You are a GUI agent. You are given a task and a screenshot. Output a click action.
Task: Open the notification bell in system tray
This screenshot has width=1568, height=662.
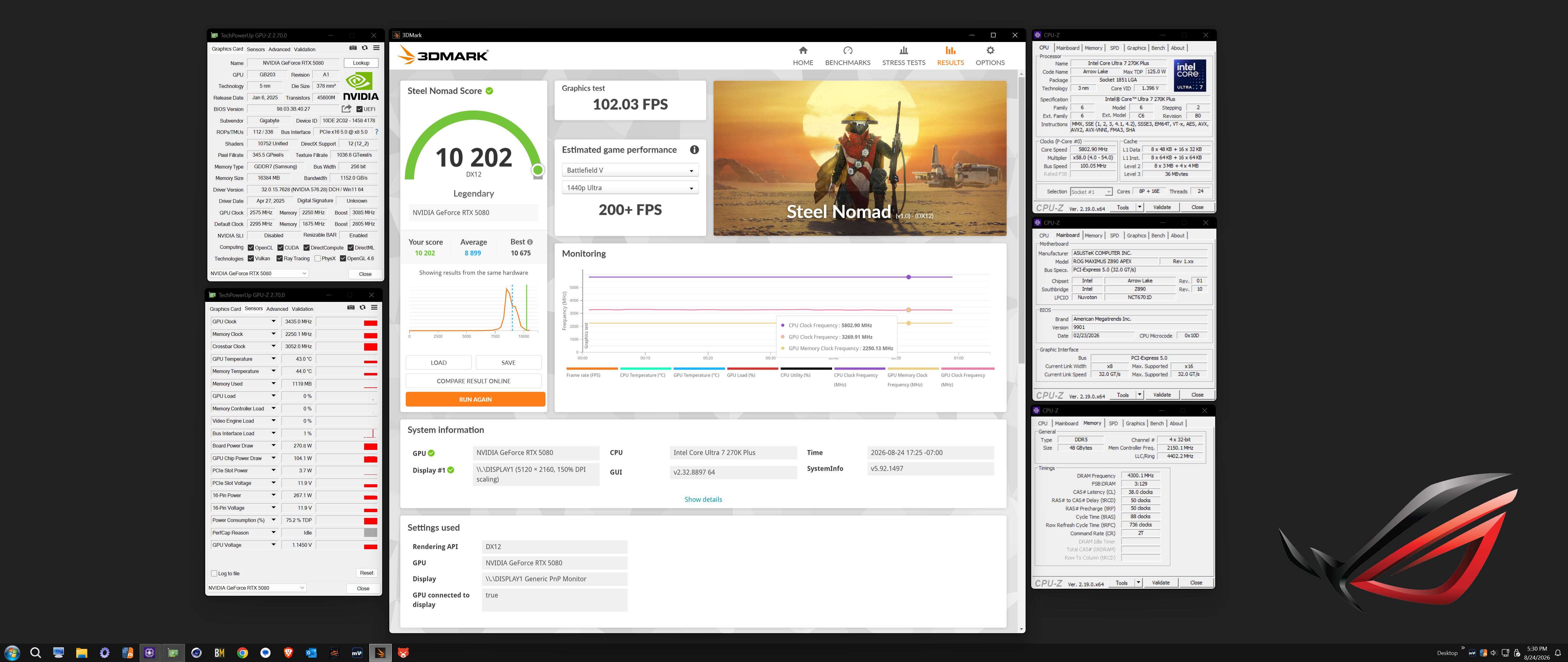pos(1558,653)
